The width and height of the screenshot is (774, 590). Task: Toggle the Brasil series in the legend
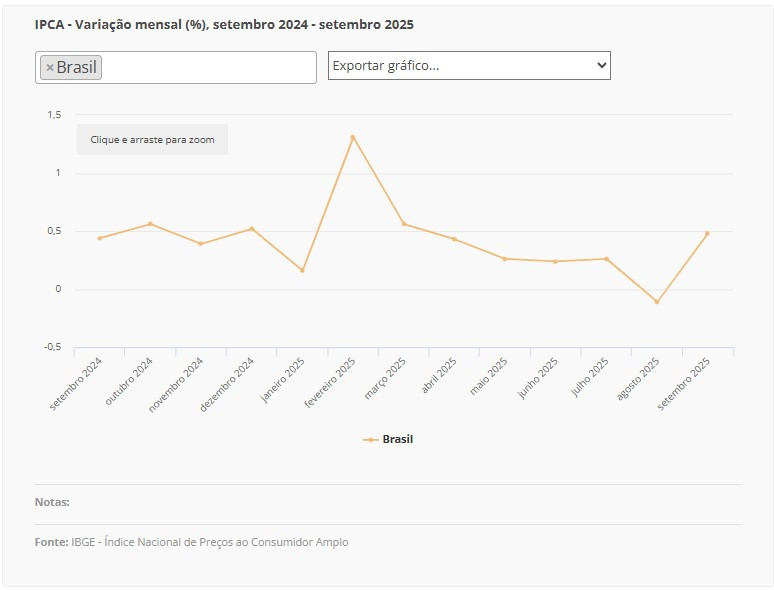click(x=397, y=439)
